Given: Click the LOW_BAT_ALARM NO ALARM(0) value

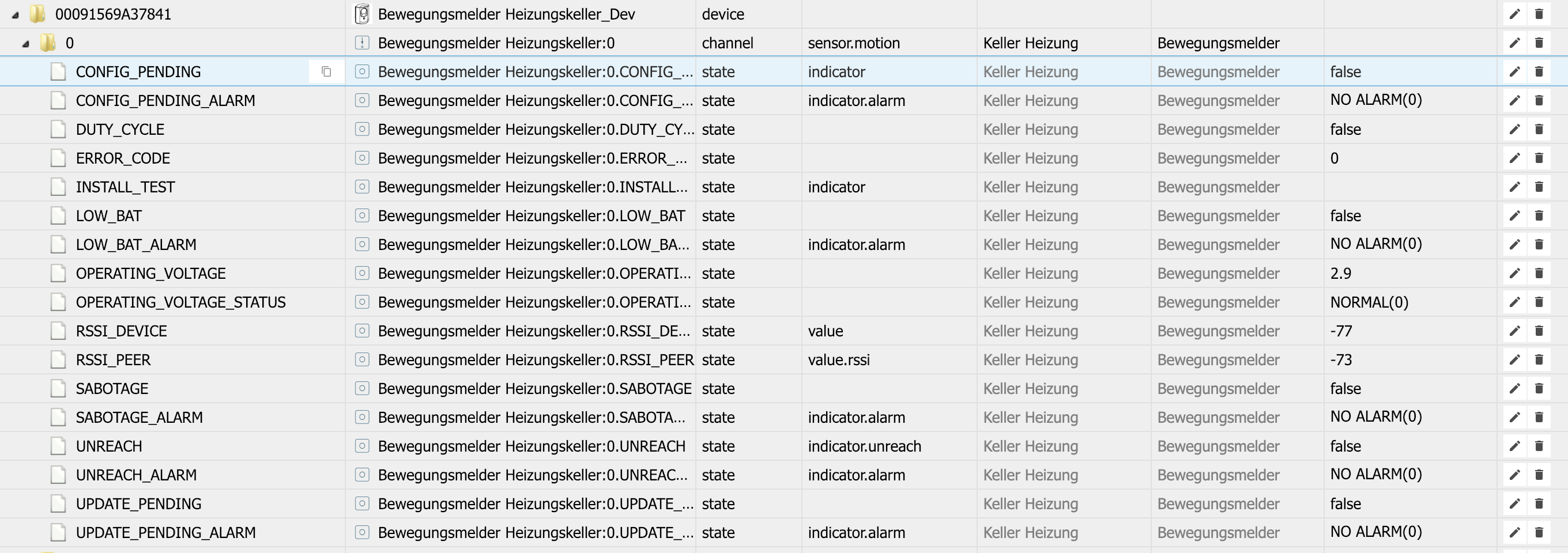Looking at the screenshot, I should coord(1375,244).
